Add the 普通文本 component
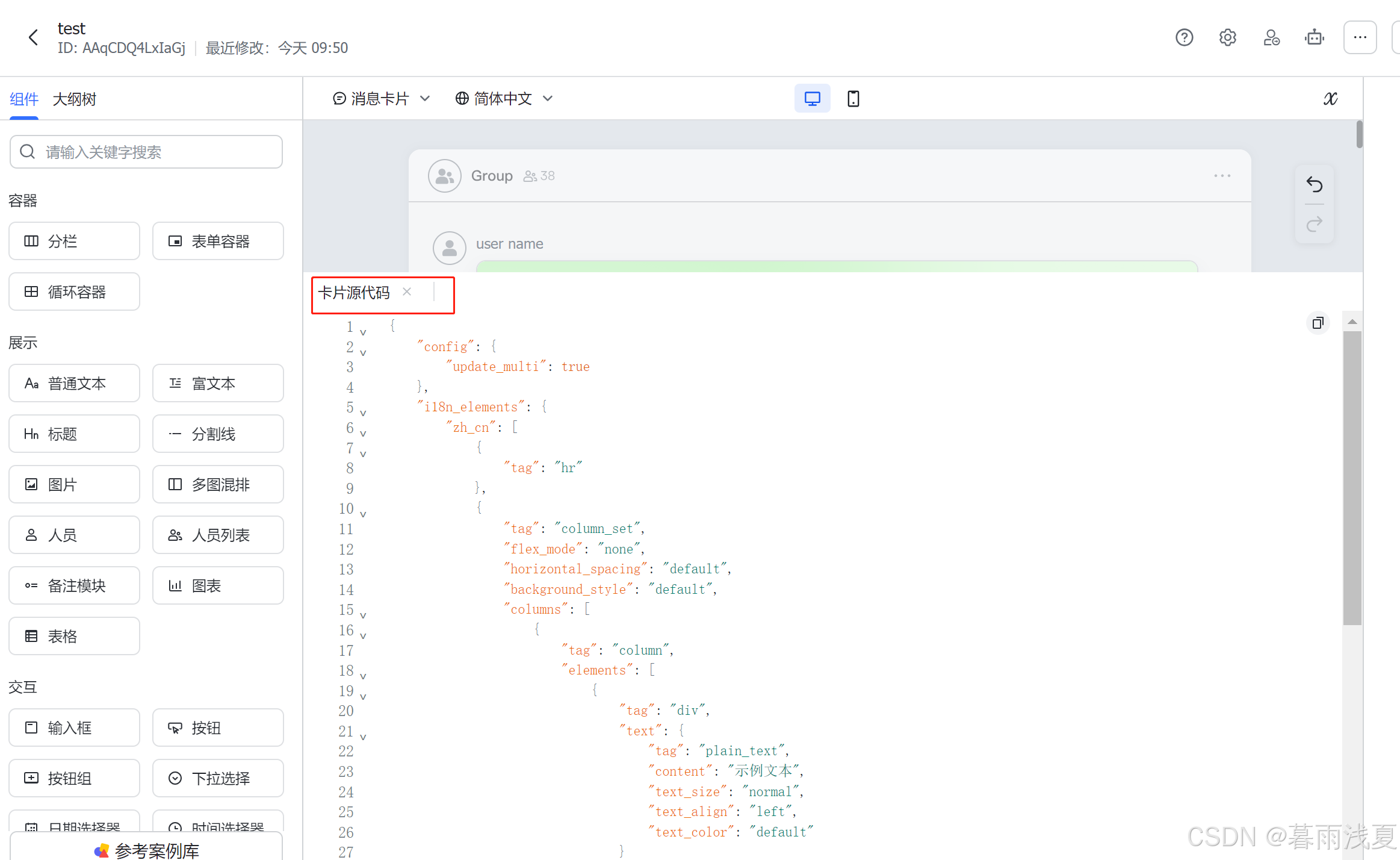1400x860 pixels. [x=74, y=383]
